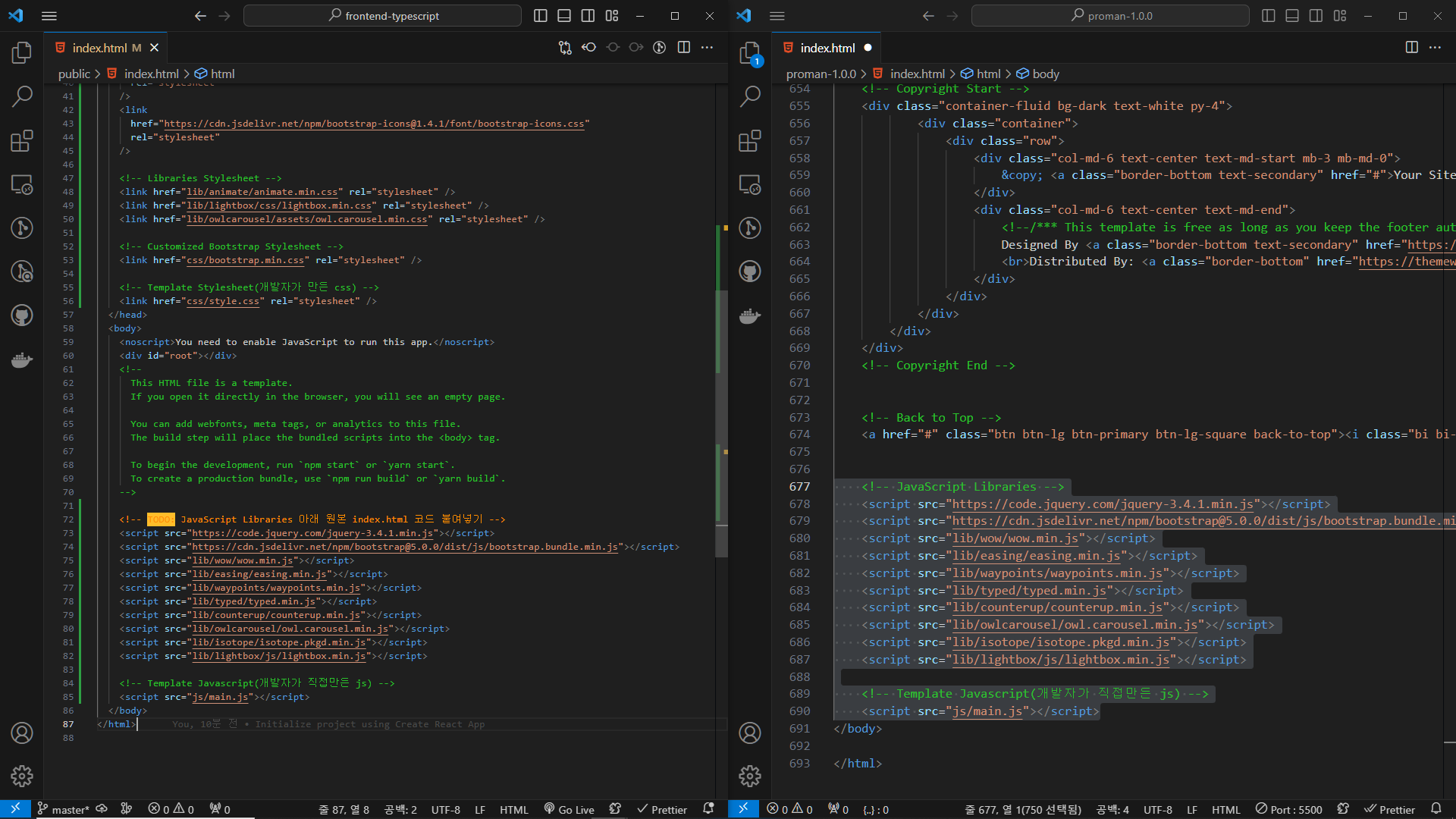1456x819 pixels.
Task: Toggle primary sidebar in frontend-typescript title bar
Action: point(541,16)
